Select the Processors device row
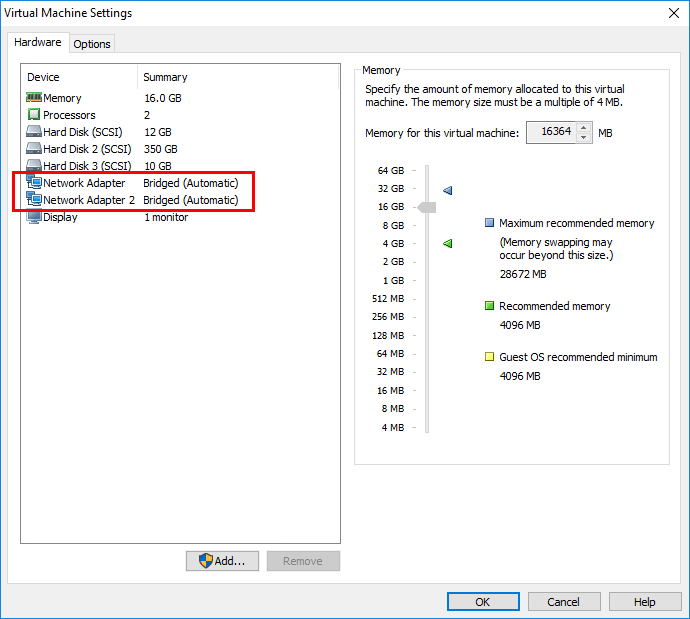Viewport: 690px width, 619px height. (x=180, y=115)
